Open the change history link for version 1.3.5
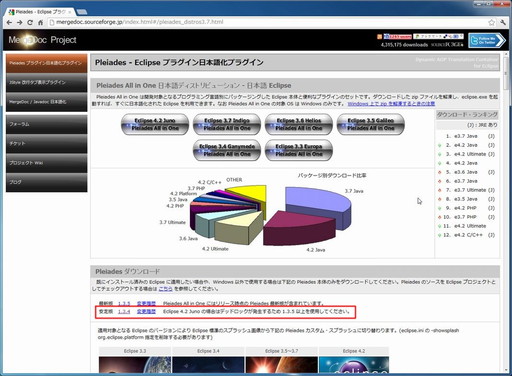Viewport: 512px width, 376px height. (146, 304)
